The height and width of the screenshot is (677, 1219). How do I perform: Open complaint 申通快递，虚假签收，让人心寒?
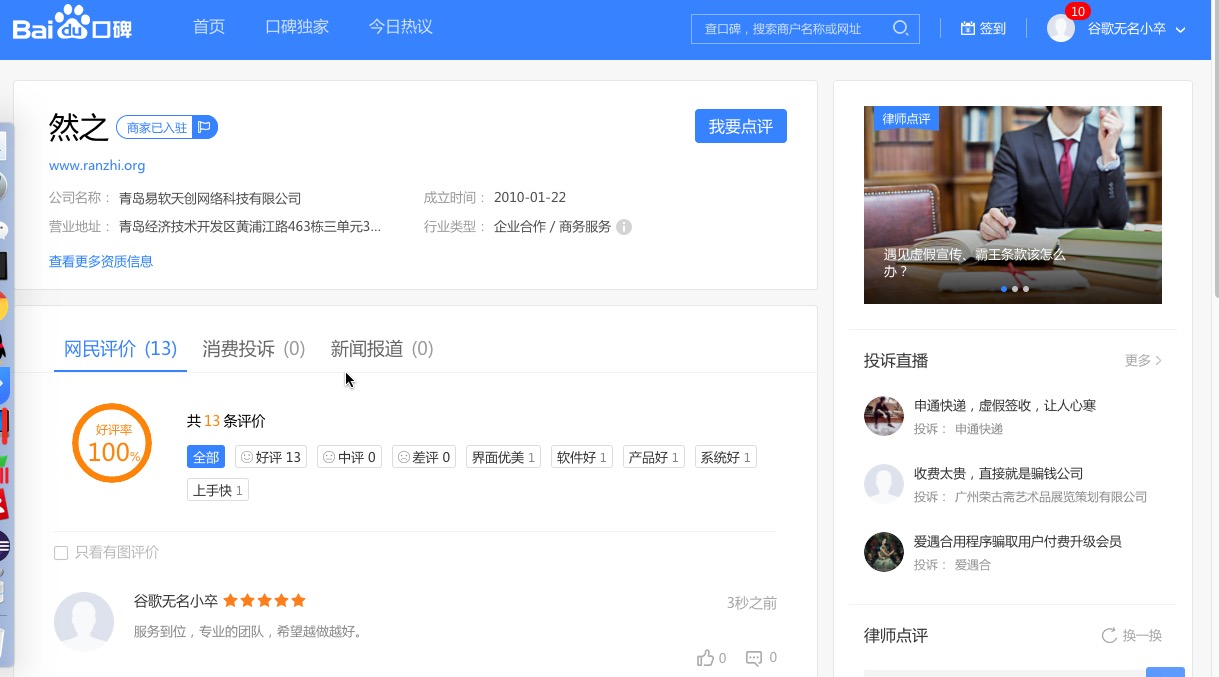click(x=1005, y=405)
